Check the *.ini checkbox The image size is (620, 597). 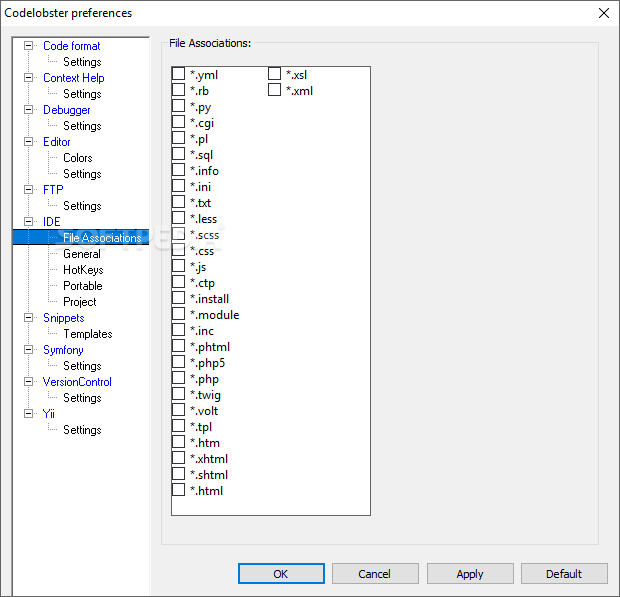(178, 186)
